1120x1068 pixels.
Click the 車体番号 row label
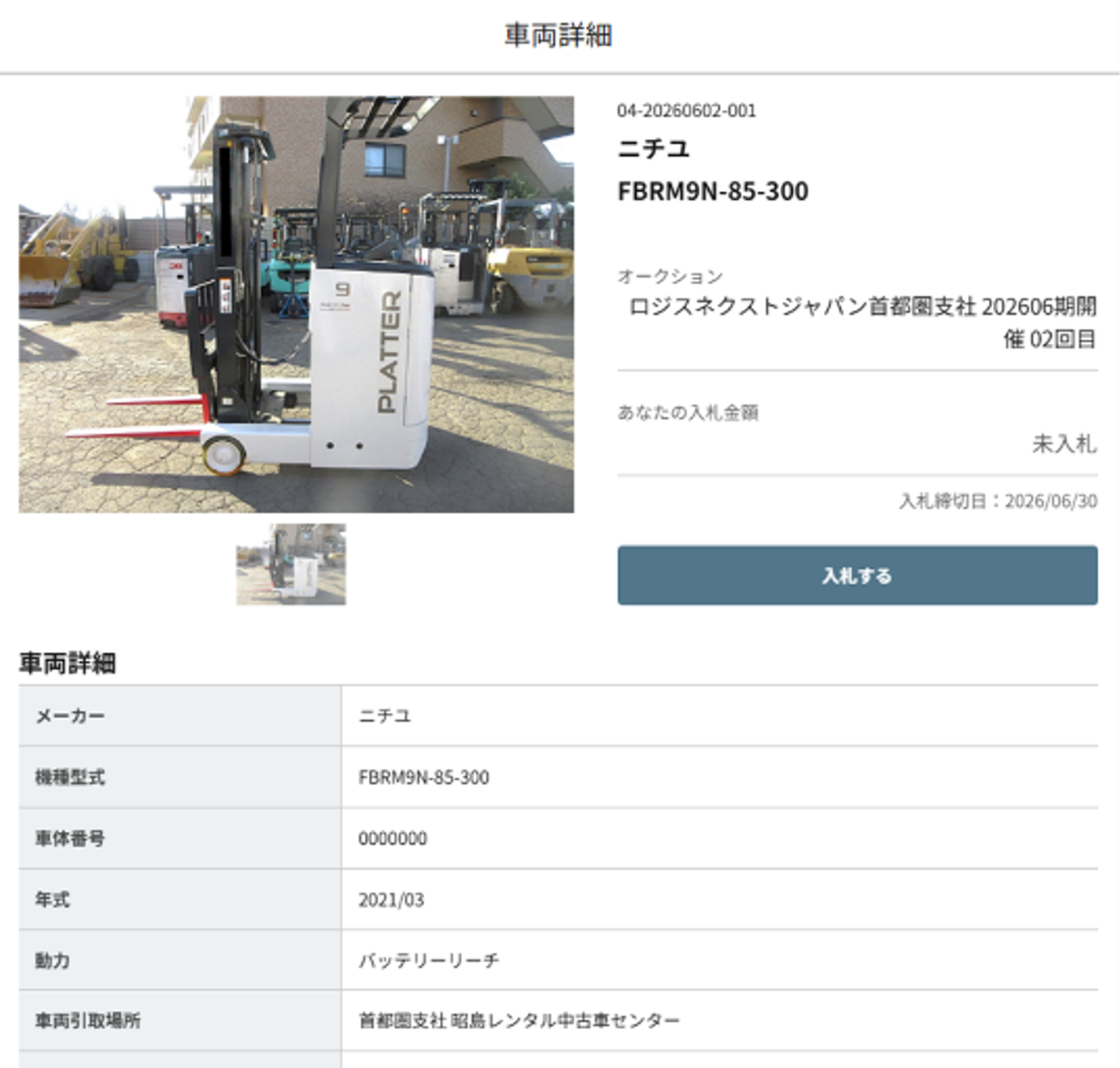(70, 839)
